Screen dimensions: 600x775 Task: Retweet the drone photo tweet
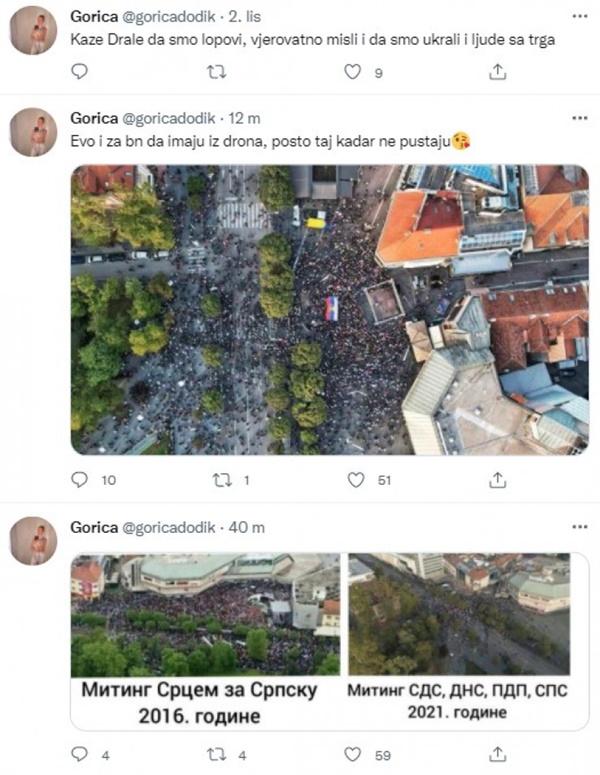click(222, 480)
